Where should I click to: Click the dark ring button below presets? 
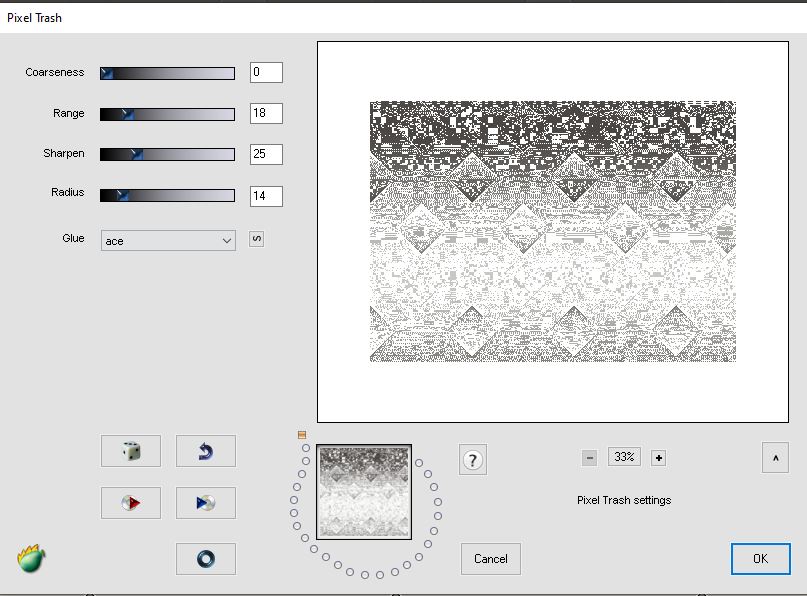coord(206,558)
